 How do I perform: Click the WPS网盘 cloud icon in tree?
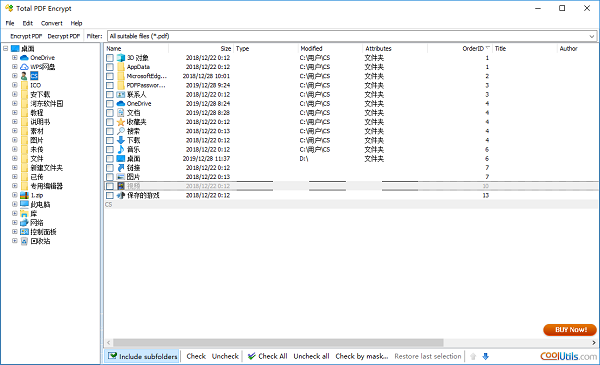coord(24,67)
